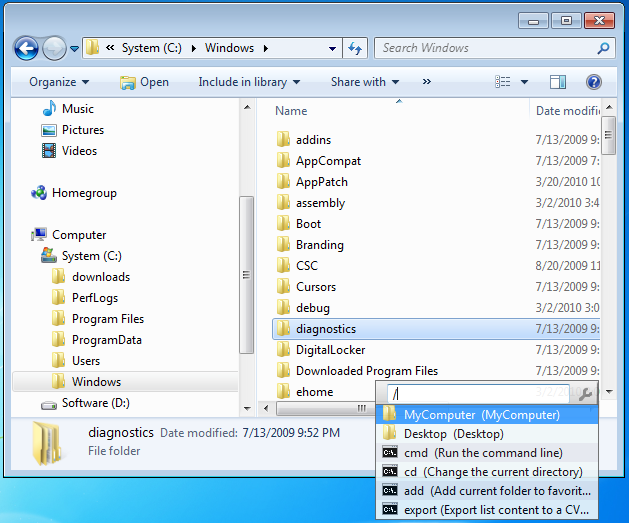This screenshot has width=629, height=523.
Task: Click the Open toolbar button
Action: [x=144, y=82]
